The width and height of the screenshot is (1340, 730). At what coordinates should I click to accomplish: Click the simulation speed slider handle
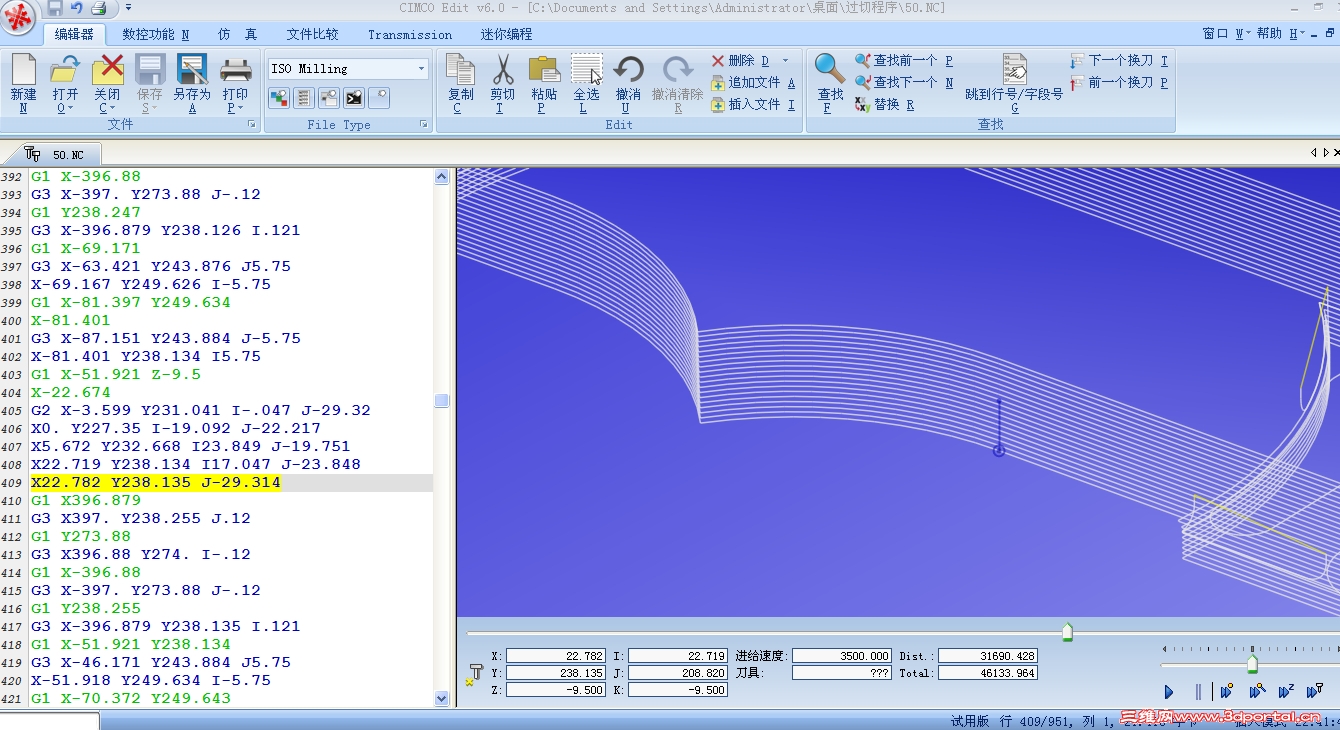(1252, 664)
